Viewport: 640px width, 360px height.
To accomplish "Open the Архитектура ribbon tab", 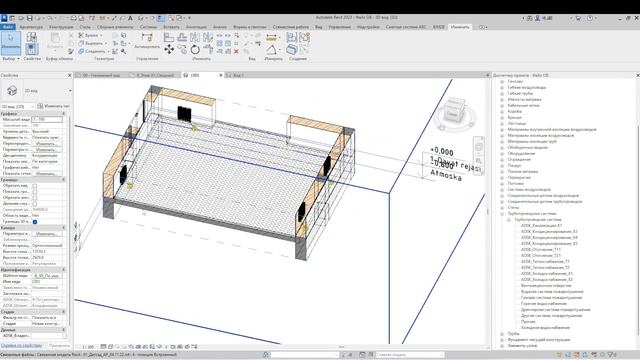I will [x=31, y=27].
